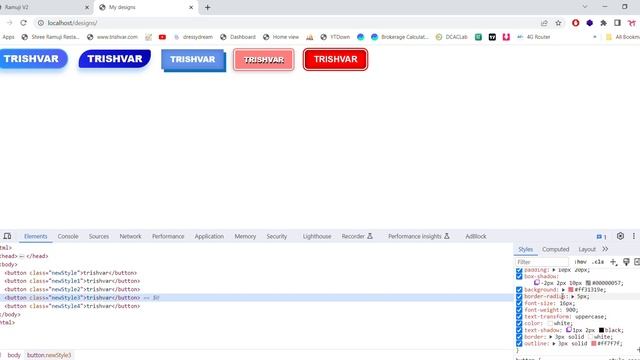Show more Styles pane tabs chevron

click(605, 249)
